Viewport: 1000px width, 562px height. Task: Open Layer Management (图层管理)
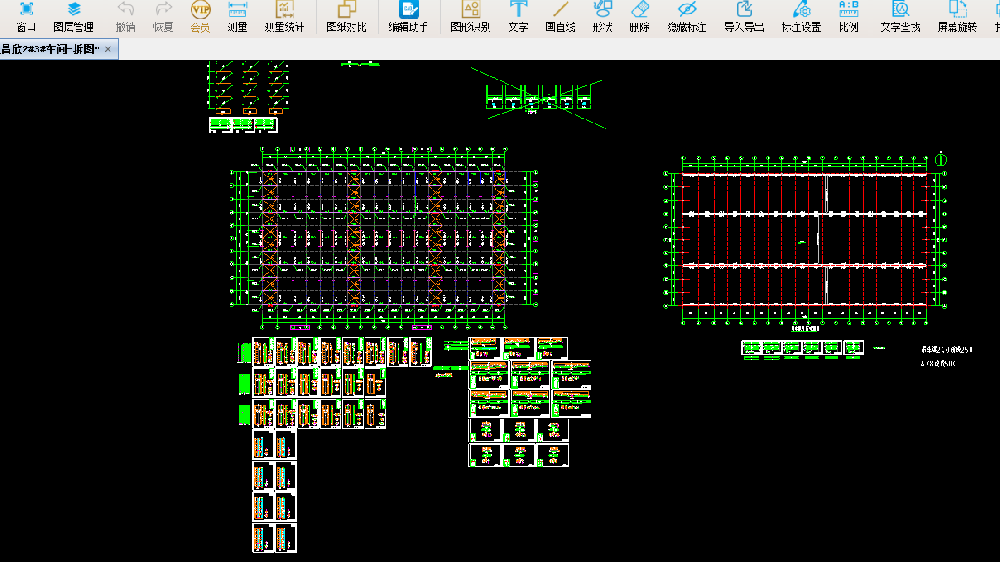point(73,16)
